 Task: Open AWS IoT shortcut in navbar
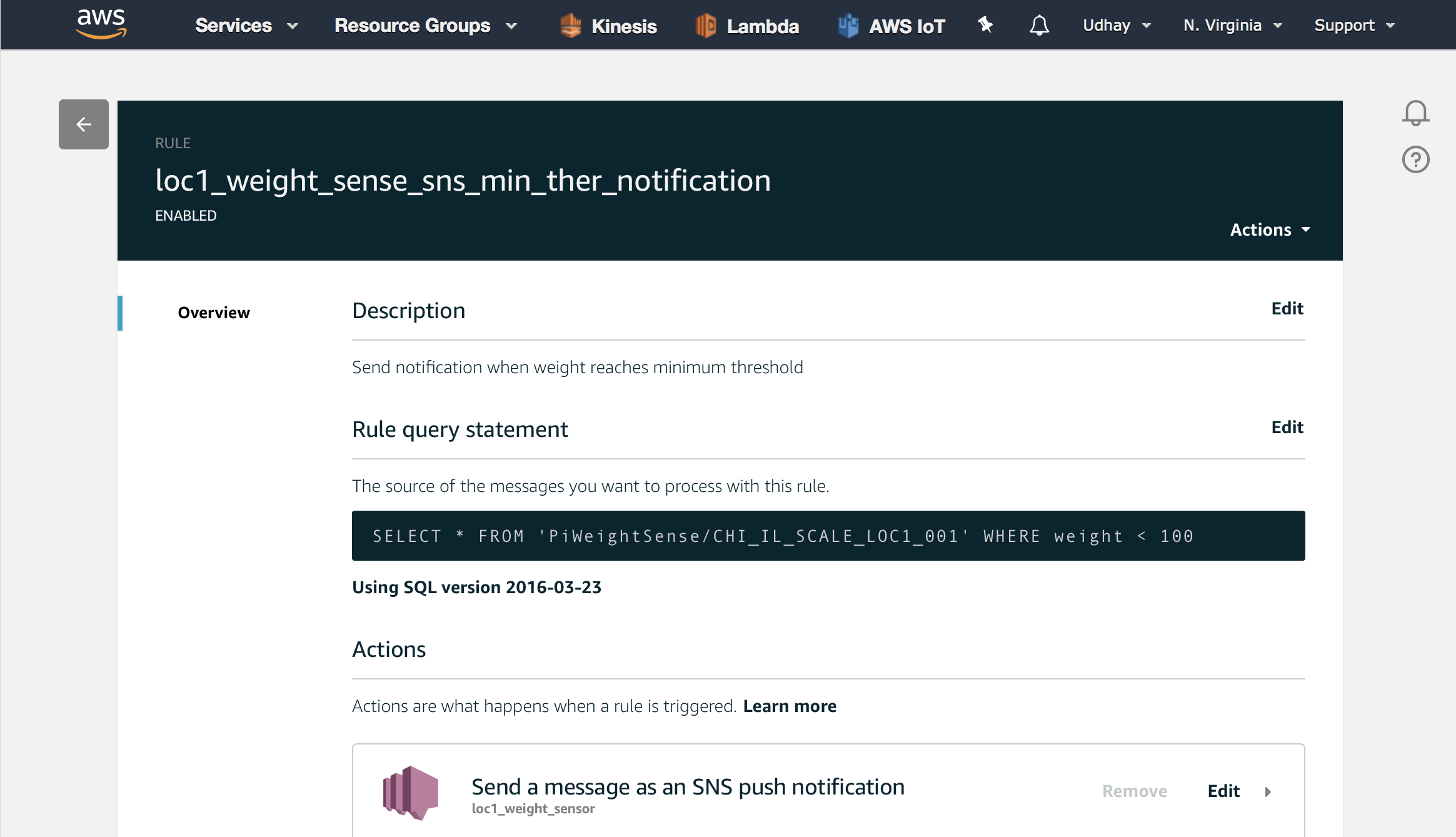pyautogui.click(x=891, y=26)
